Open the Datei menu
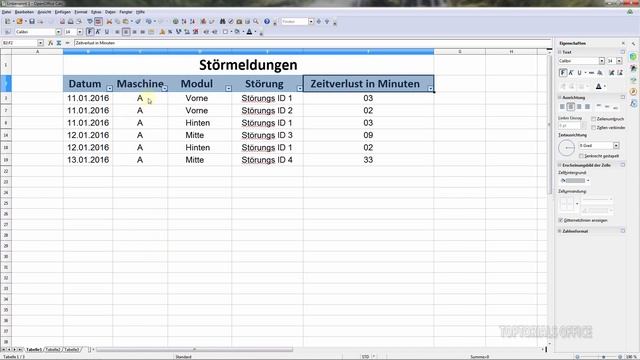The width and height of the screenshot is (640, 360). 7,12
